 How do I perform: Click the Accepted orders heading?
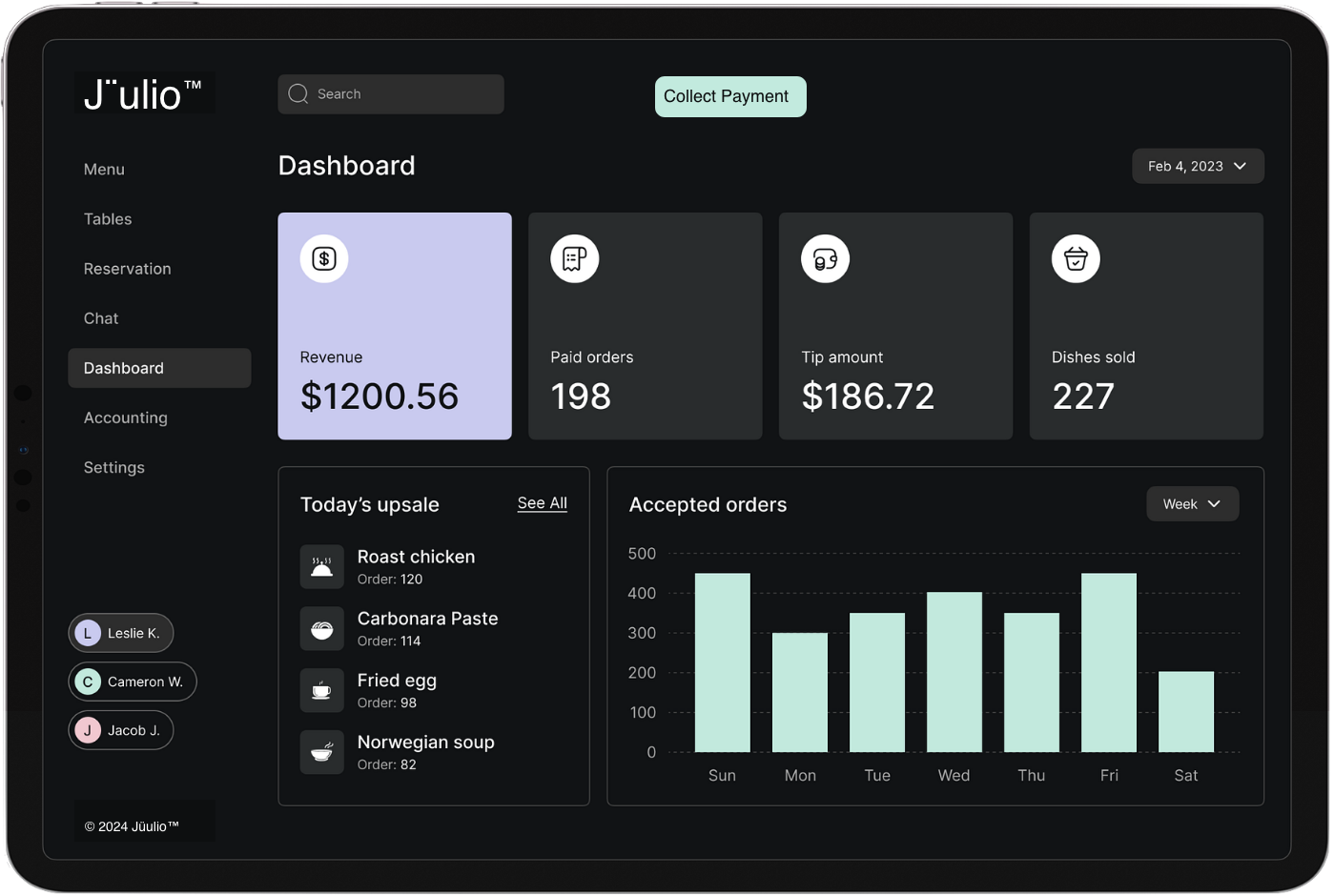708,505
